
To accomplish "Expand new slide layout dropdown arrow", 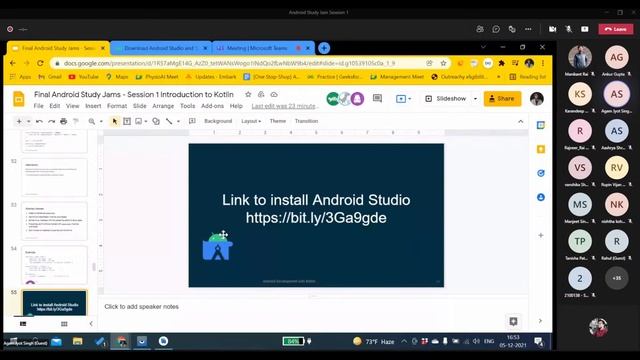I will [29, 121].
